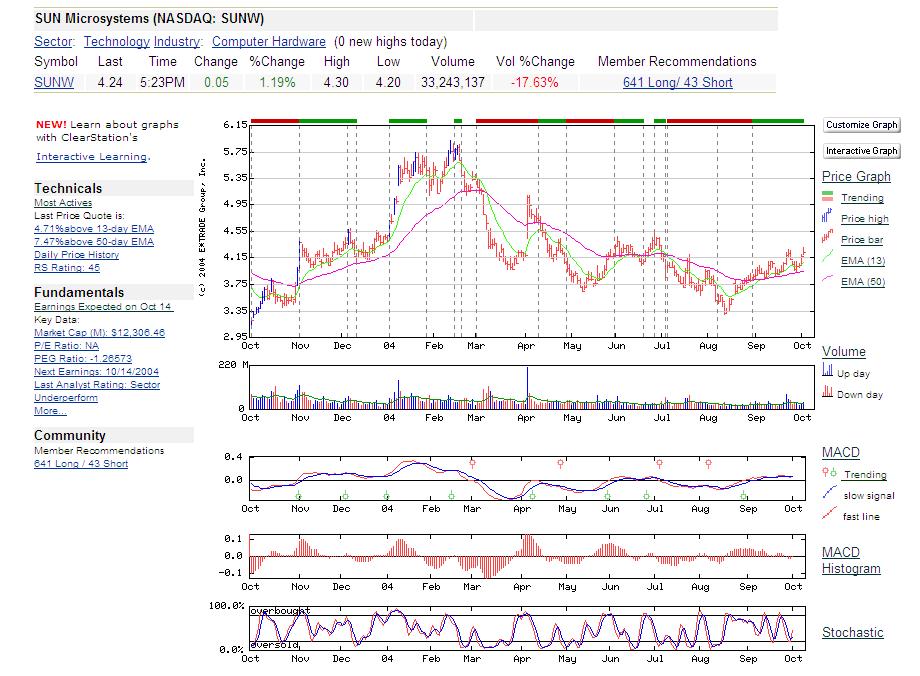This screenshot has width=920, height=676.
Task: Click the EMA (50) magenta line icon
Action: [x=829, y=281]
